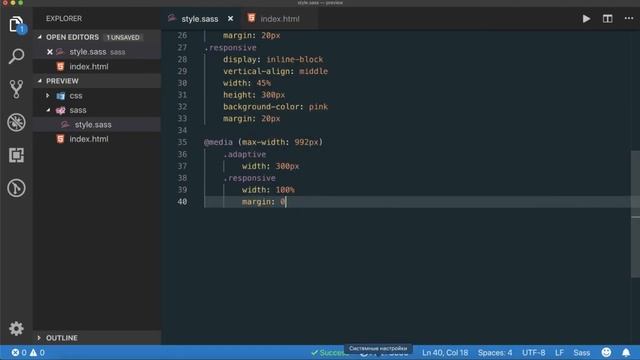Close the style.sass editor tab
Image resolution: width=640 pixels, height=360 pixels.
tap(231, 19)
